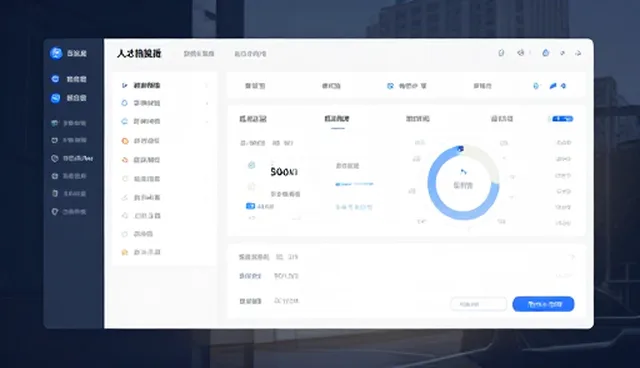
Task: Click the light-blue circle icon ending the filter strip
Action: click(x=536, y=86)
